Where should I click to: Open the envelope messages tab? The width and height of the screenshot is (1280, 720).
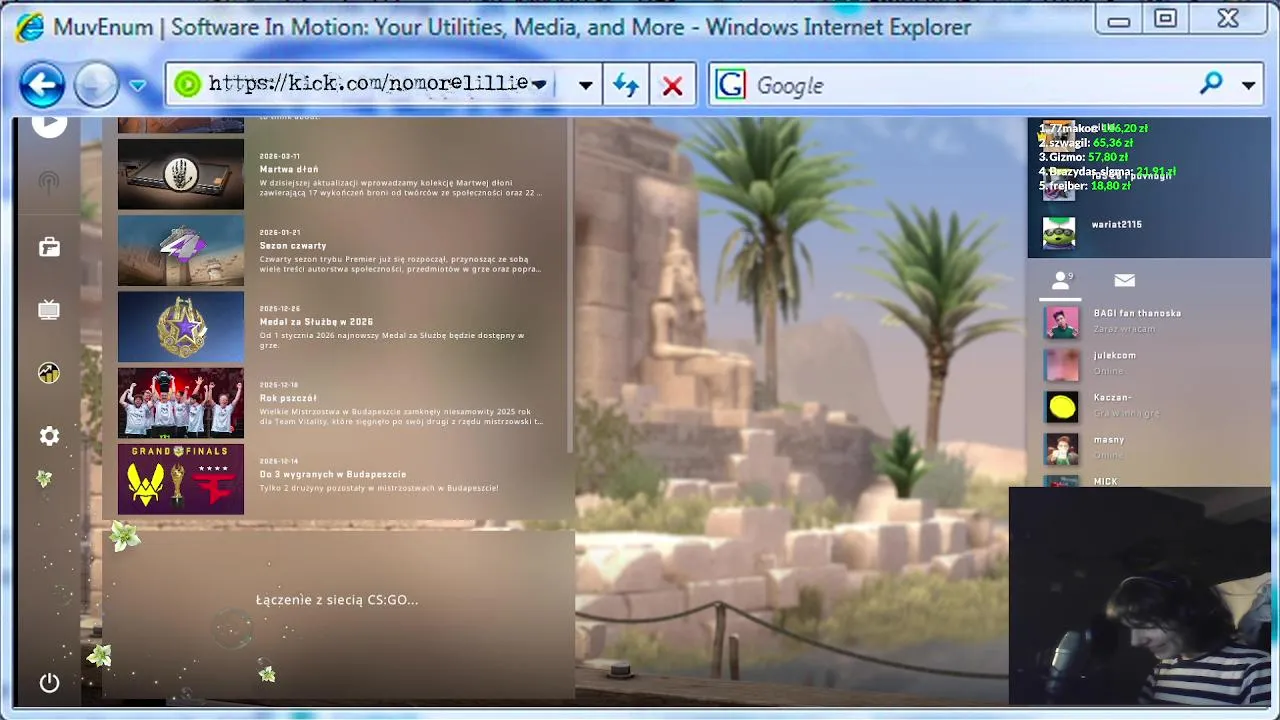[1124, 281]
